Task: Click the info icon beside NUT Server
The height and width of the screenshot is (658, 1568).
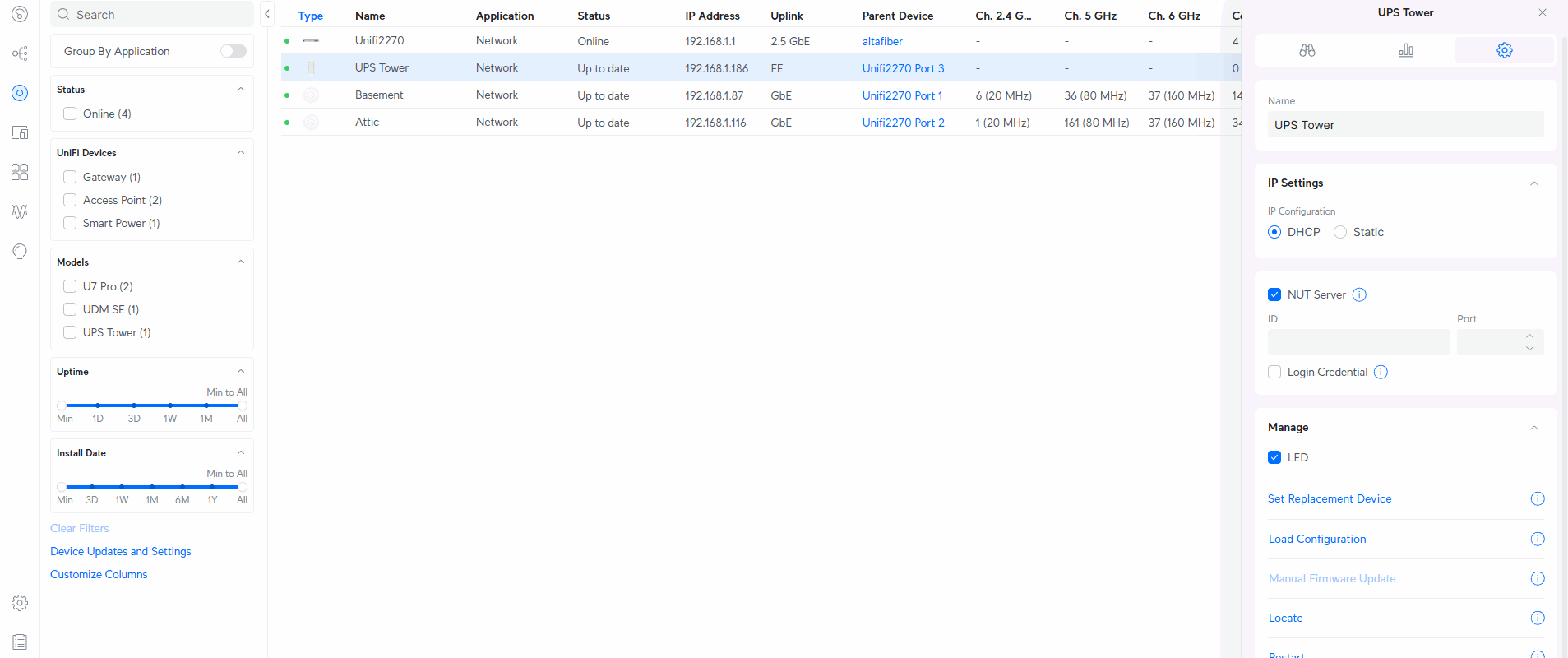Action: point(1359,294)
